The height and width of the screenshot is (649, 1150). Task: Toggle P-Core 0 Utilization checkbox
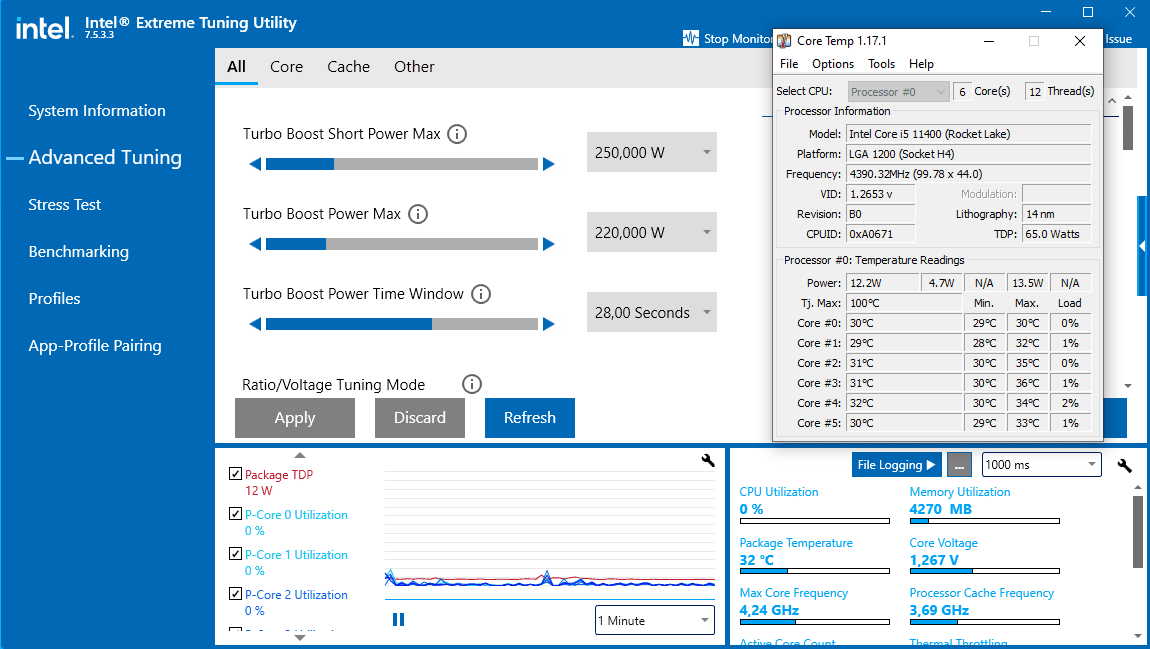(x=235, y=514)
